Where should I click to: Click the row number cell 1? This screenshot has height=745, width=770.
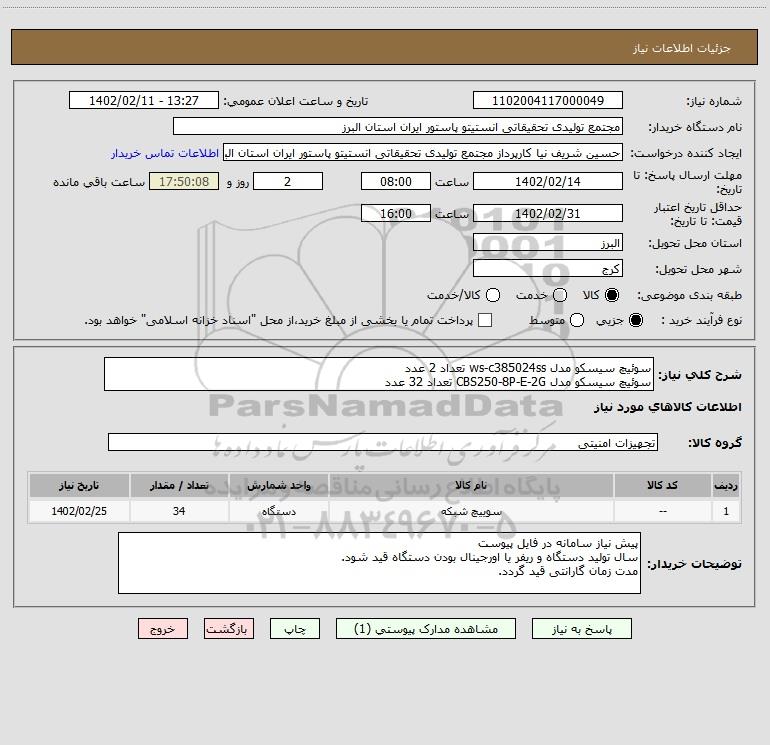point(726,511)
